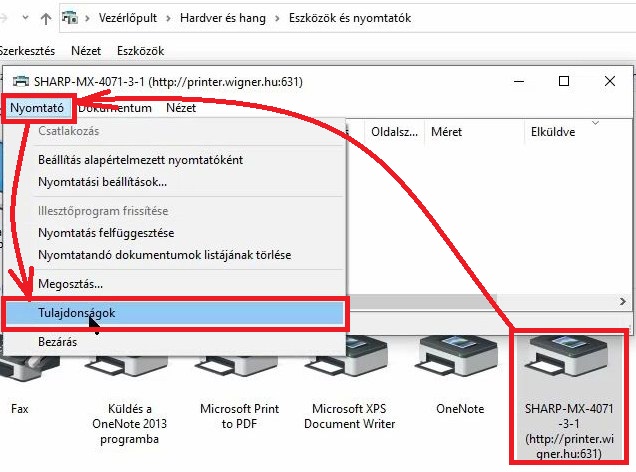This screenshot has height=472, width=636.
Task: Minimize the SHARP-MX-4071-3-1 queue window
Action: point(519,82)
